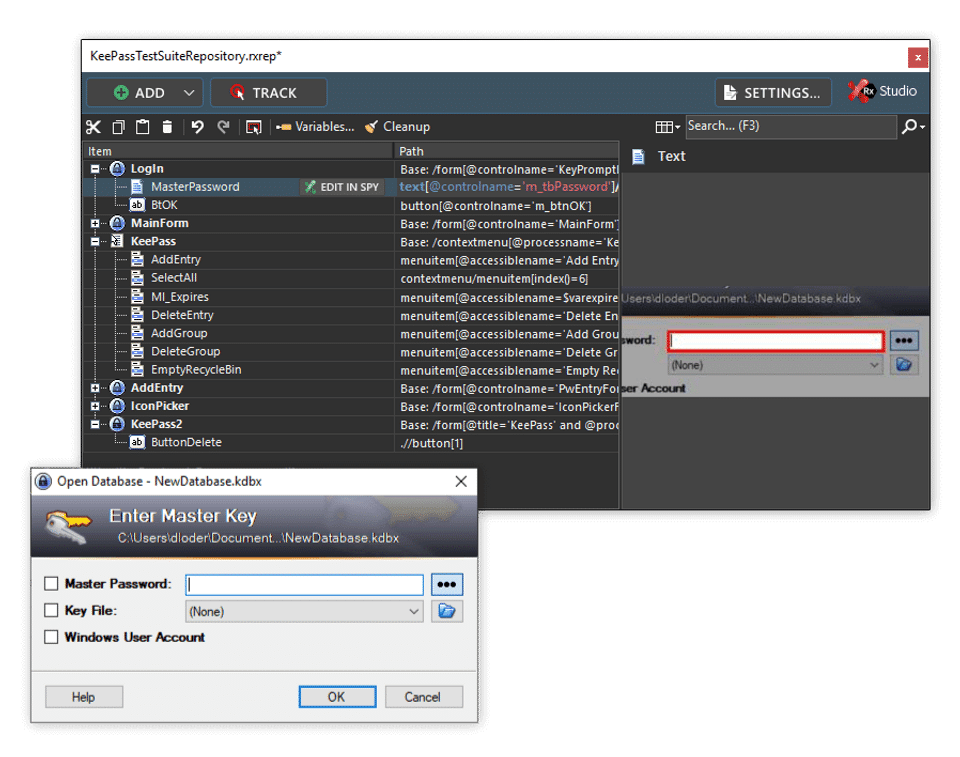Screen dimensions: 960x757
Task: Click the highlight element icon in toolbar
Action: [x=253, y=127]
